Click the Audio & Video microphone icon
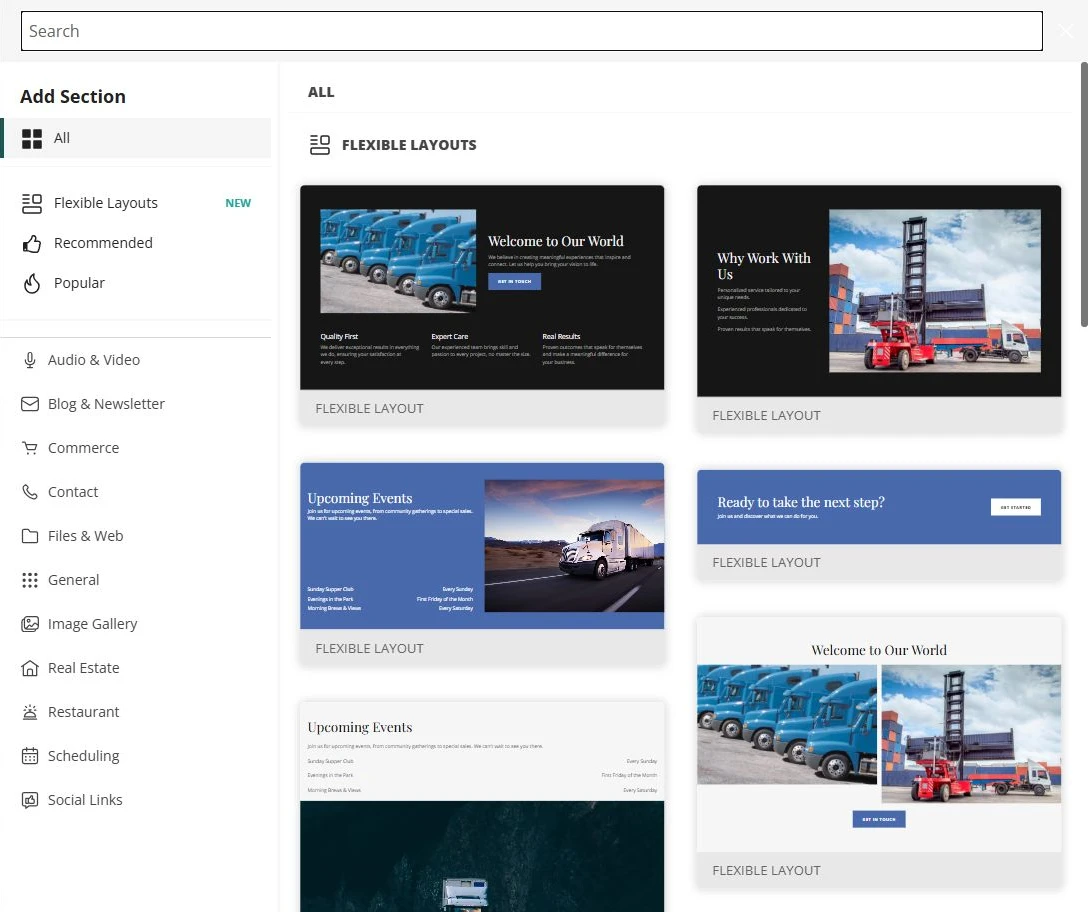The height and width of the screenshot is (912, 1088). click(x=30, y=360)
